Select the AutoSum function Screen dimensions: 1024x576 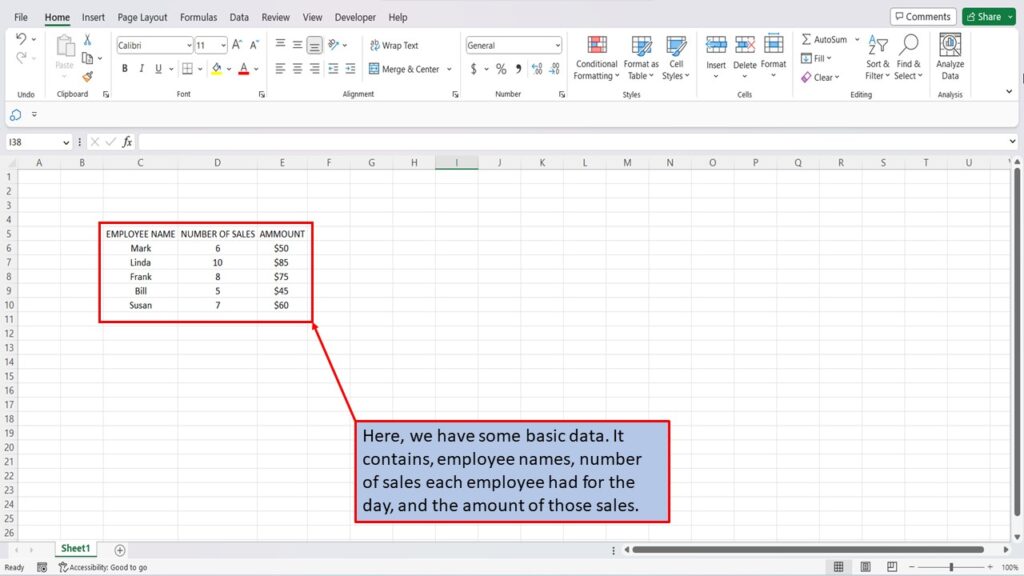[x=828, y=39]
